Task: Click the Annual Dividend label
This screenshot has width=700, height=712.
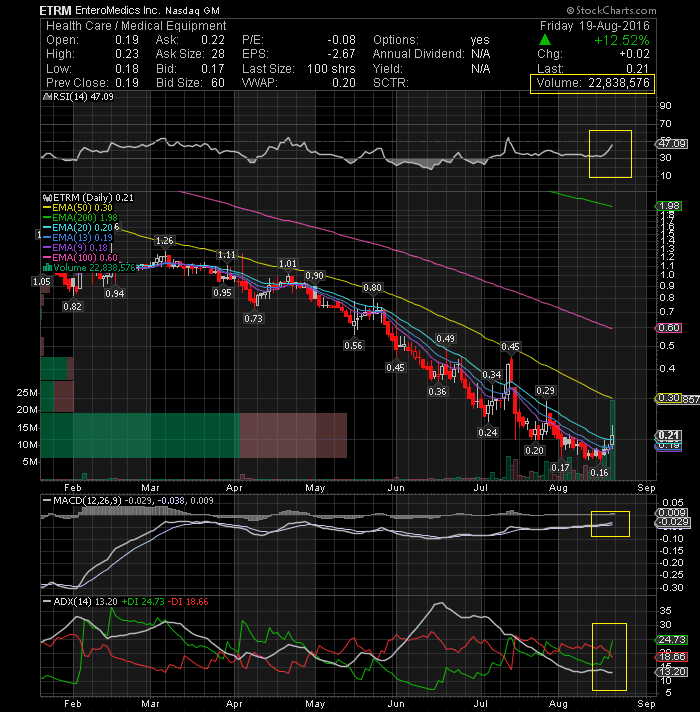Action: click(x=419, y=54)
